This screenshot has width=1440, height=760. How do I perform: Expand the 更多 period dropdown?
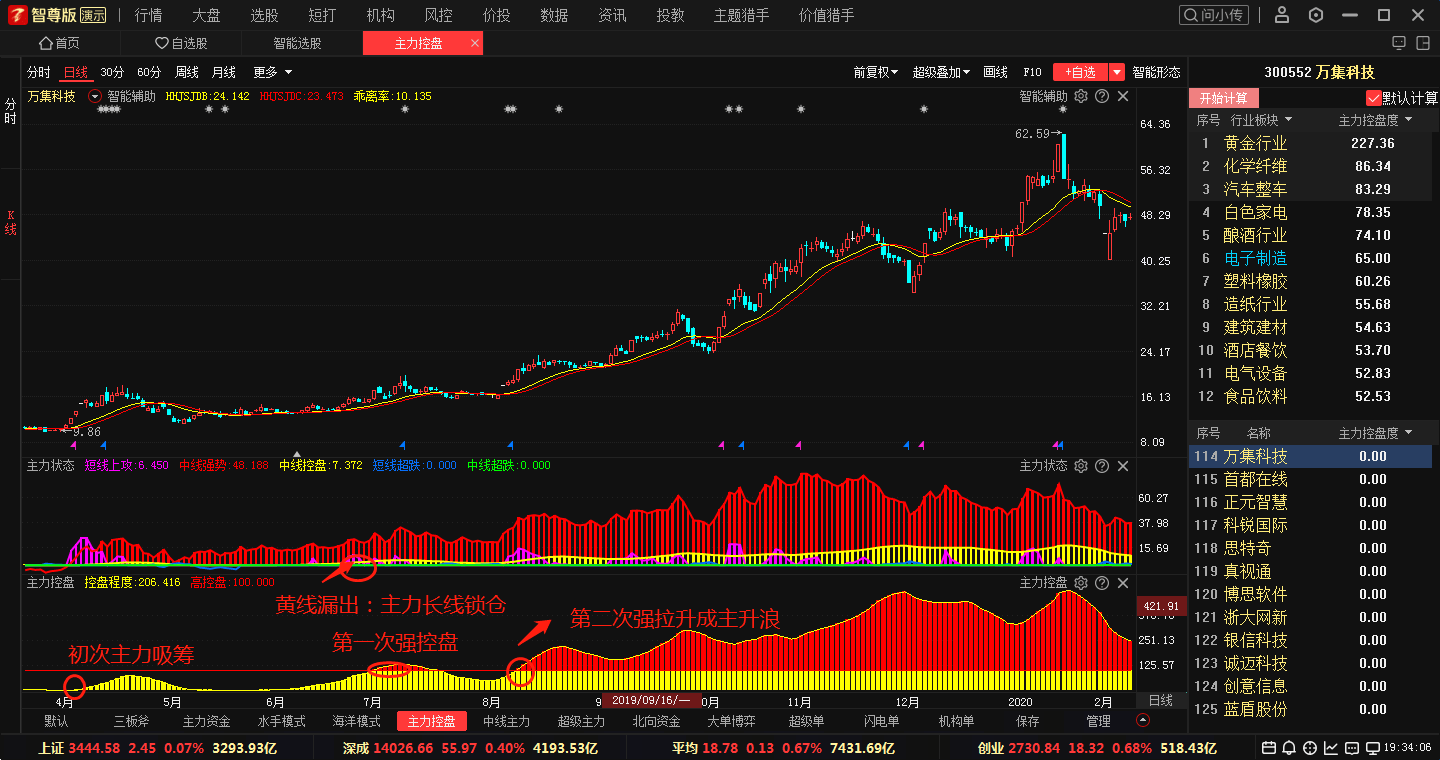pos(272,72)
